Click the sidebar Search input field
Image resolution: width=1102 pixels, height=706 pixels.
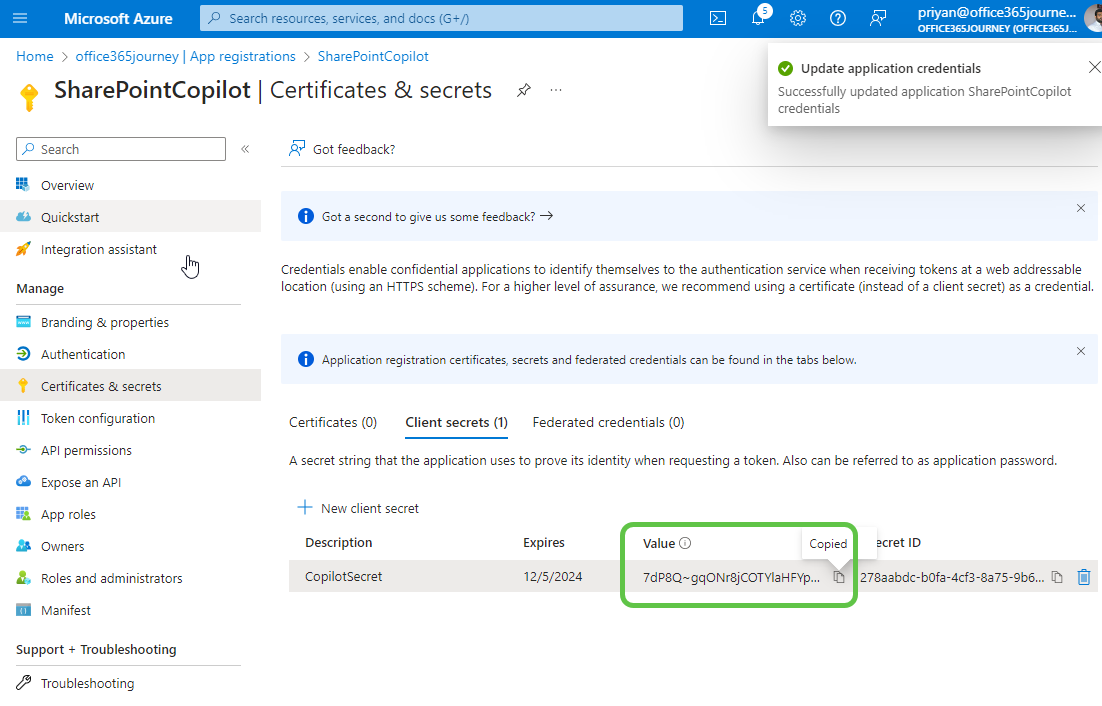pyautogui.click(x=120, y=148)
